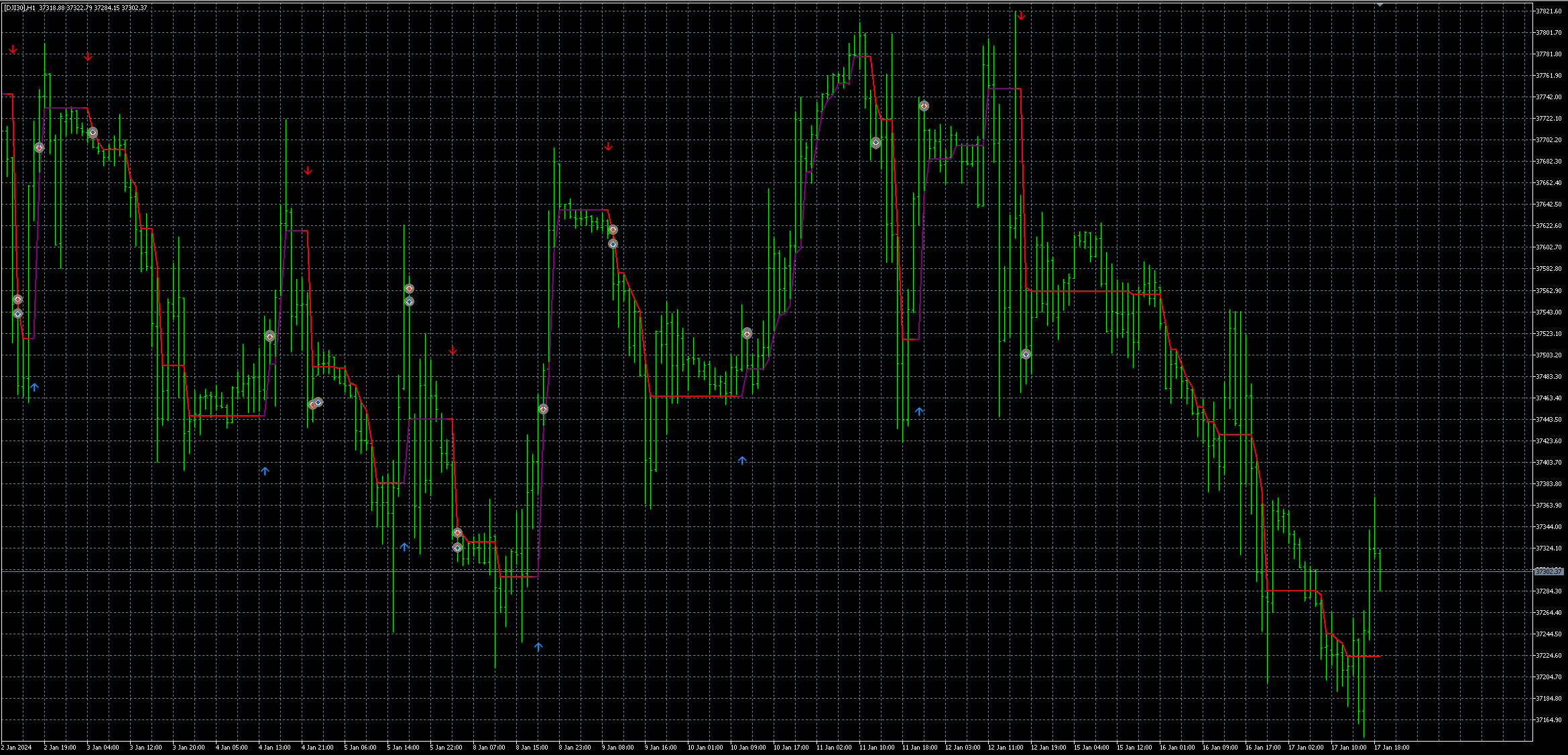Click the 37224.60 price scale label
Screen dimensions: 1568x755
coord(1549,655)
